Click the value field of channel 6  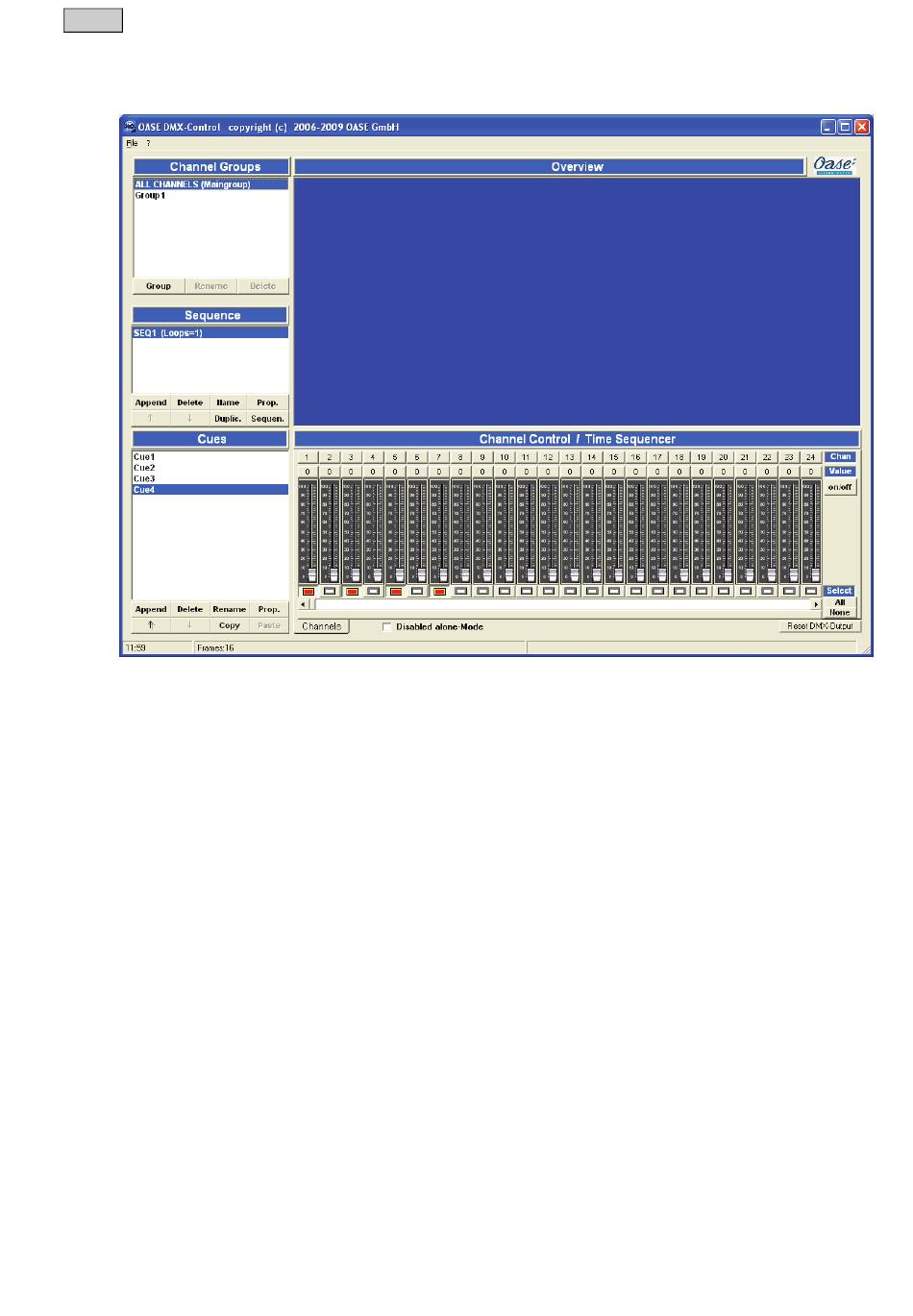(x=417, y=472)
